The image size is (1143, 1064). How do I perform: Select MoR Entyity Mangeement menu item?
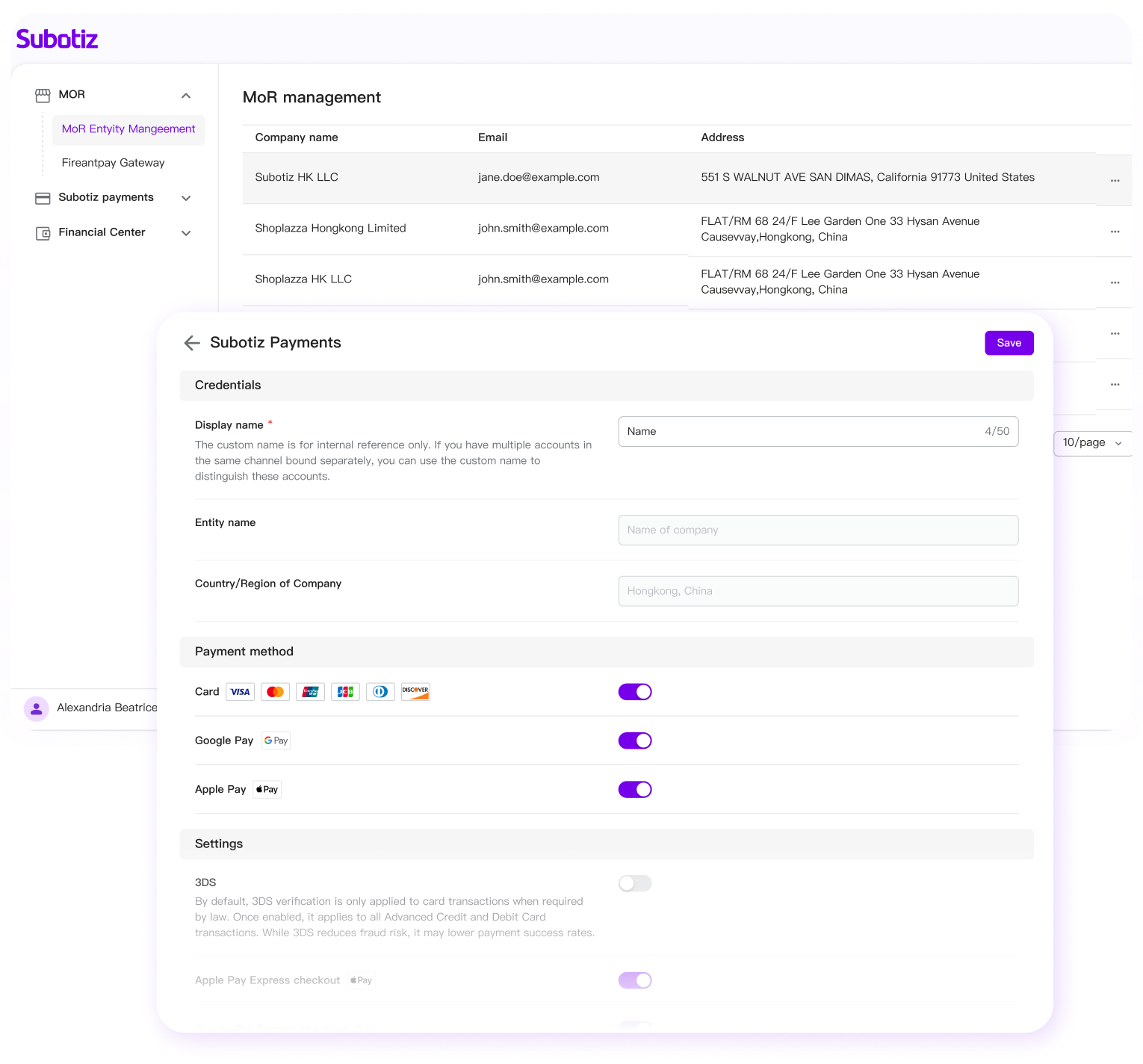128,129
